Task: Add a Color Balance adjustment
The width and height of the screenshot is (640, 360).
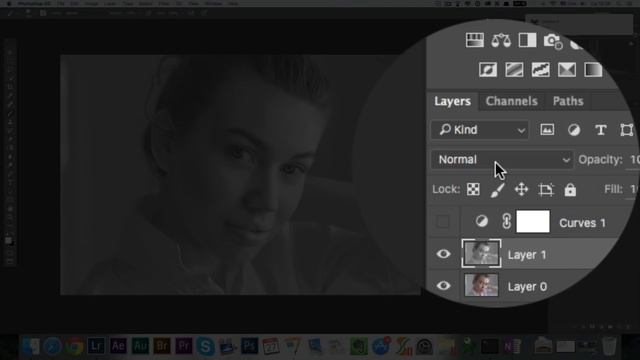Action: pyautogui.click(x=501, y=40)
